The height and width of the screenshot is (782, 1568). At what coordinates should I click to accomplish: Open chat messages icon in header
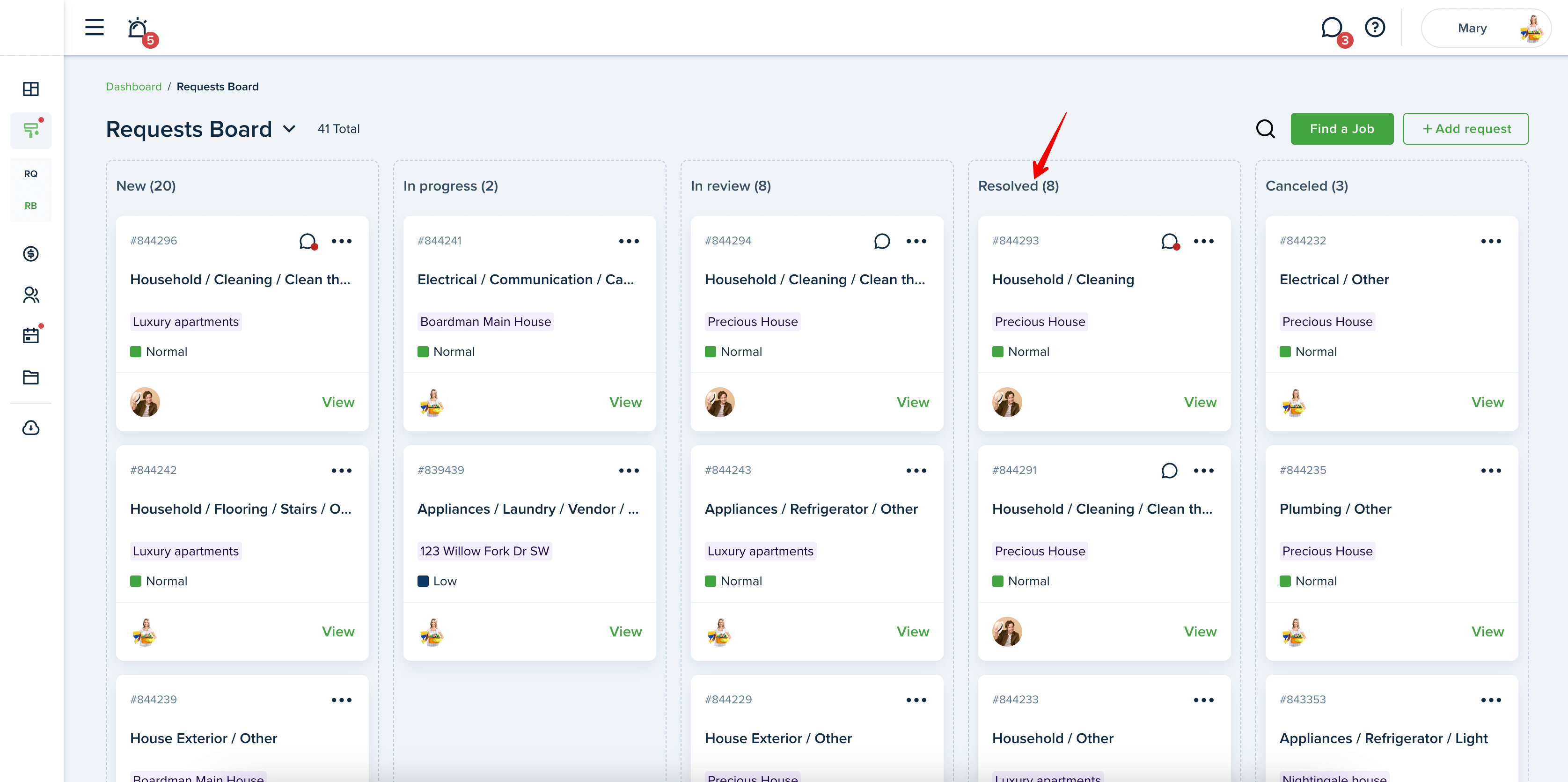(x=1333, y=28)
